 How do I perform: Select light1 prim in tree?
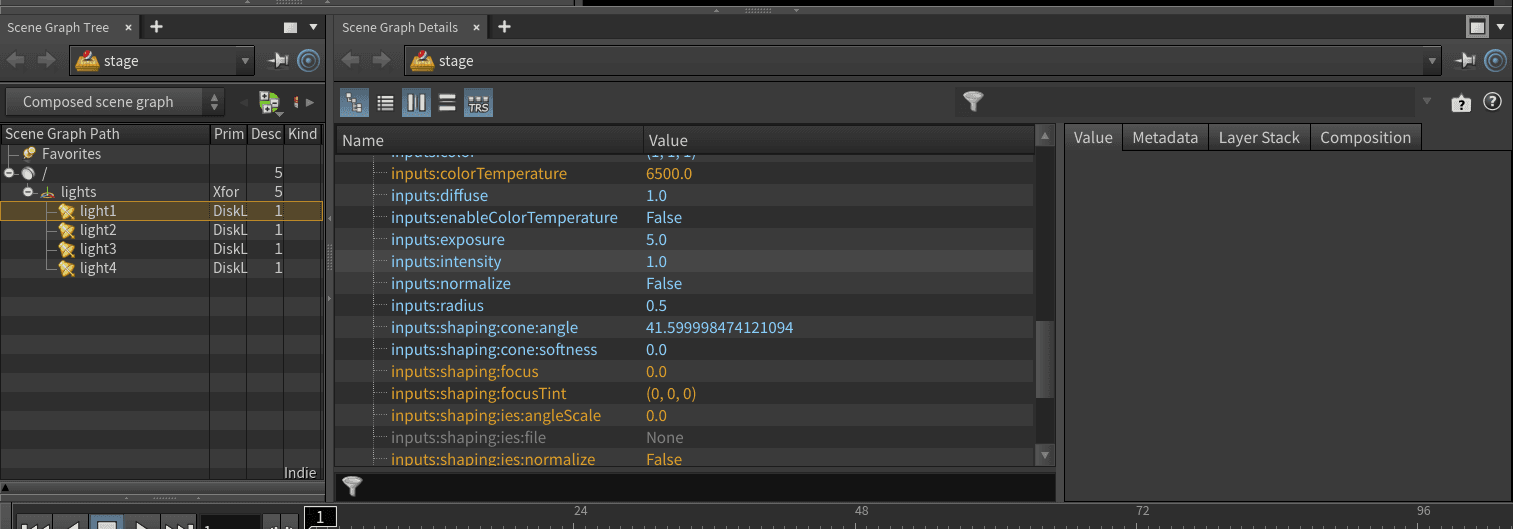[x=98, y=211]
